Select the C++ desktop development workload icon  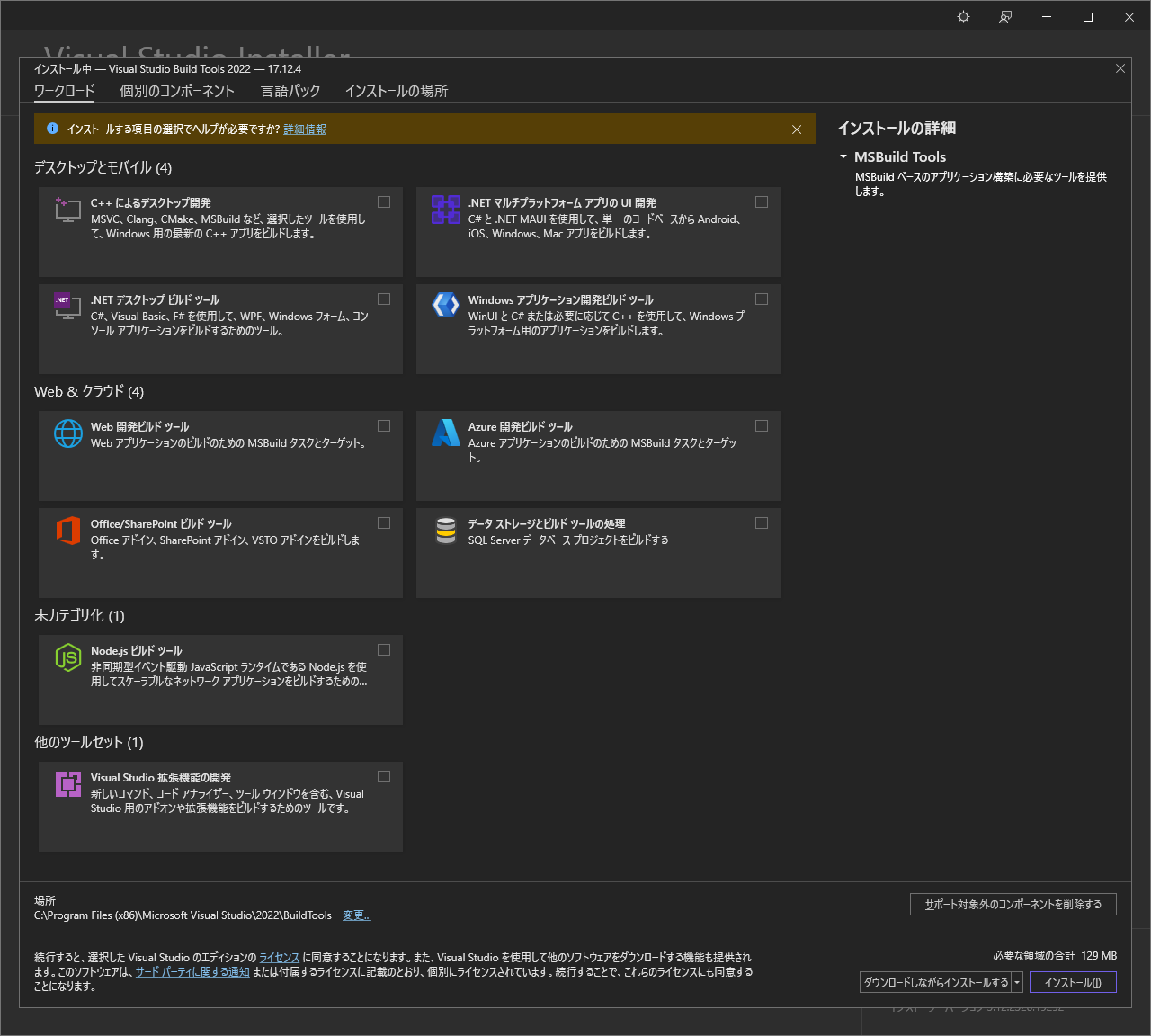tap(67, 210)
